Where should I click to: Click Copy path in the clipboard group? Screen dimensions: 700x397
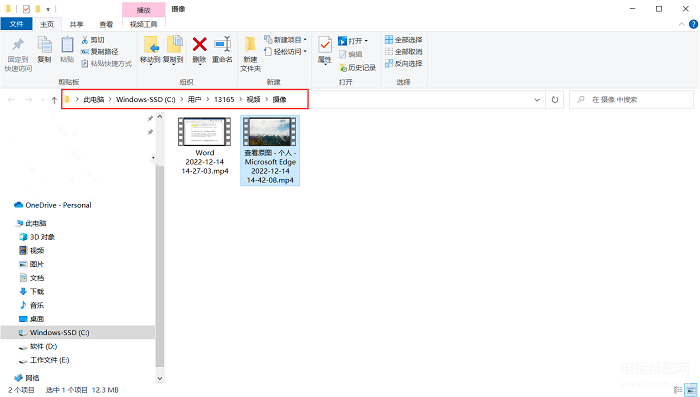click(x=100, y=52)
